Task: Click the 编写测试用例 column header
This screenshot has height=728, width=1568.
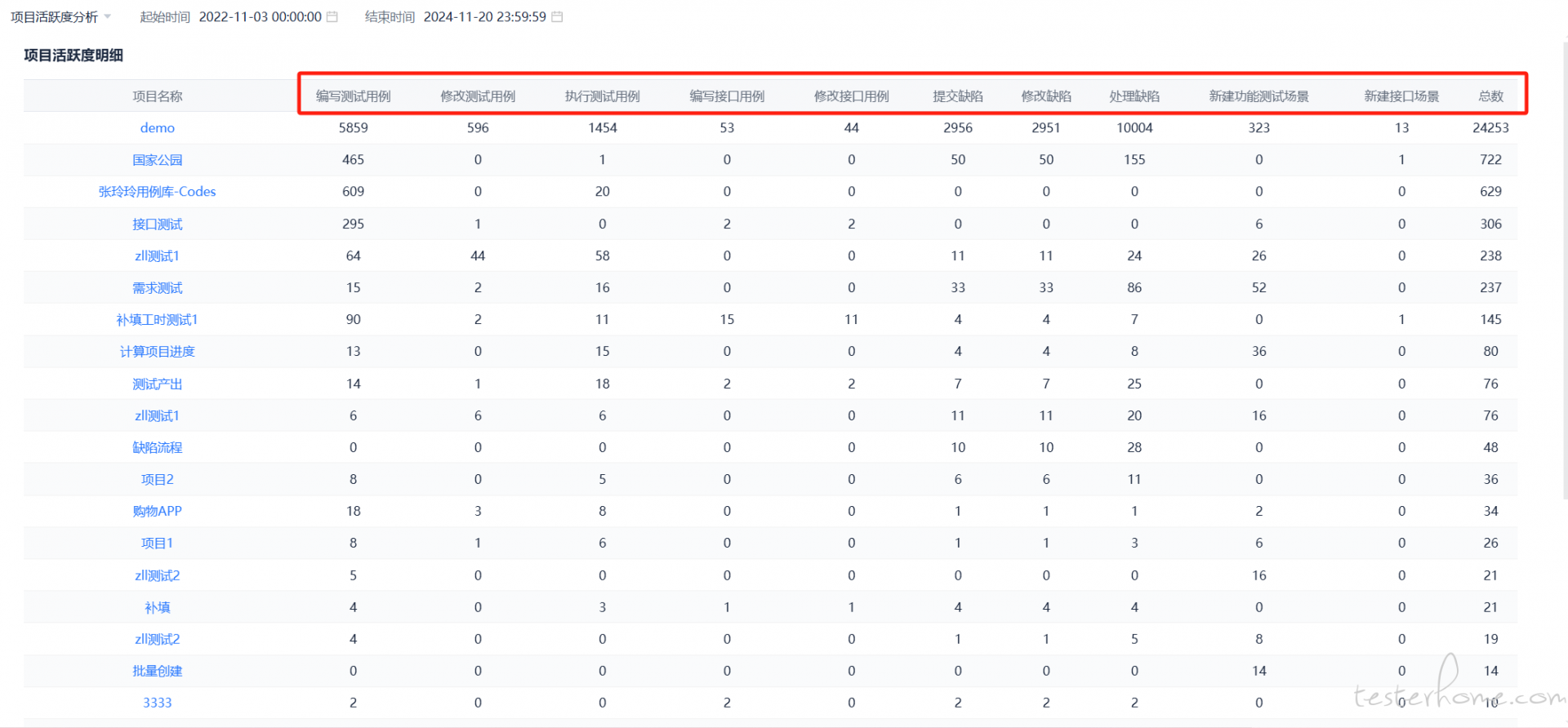Action: click(353, 96)
